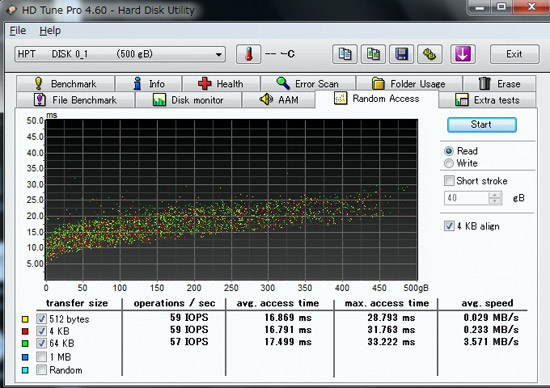Open Error Scan magnifier tab
The height and width of the screenshot is (388, 550).
(x=308, y=83)
